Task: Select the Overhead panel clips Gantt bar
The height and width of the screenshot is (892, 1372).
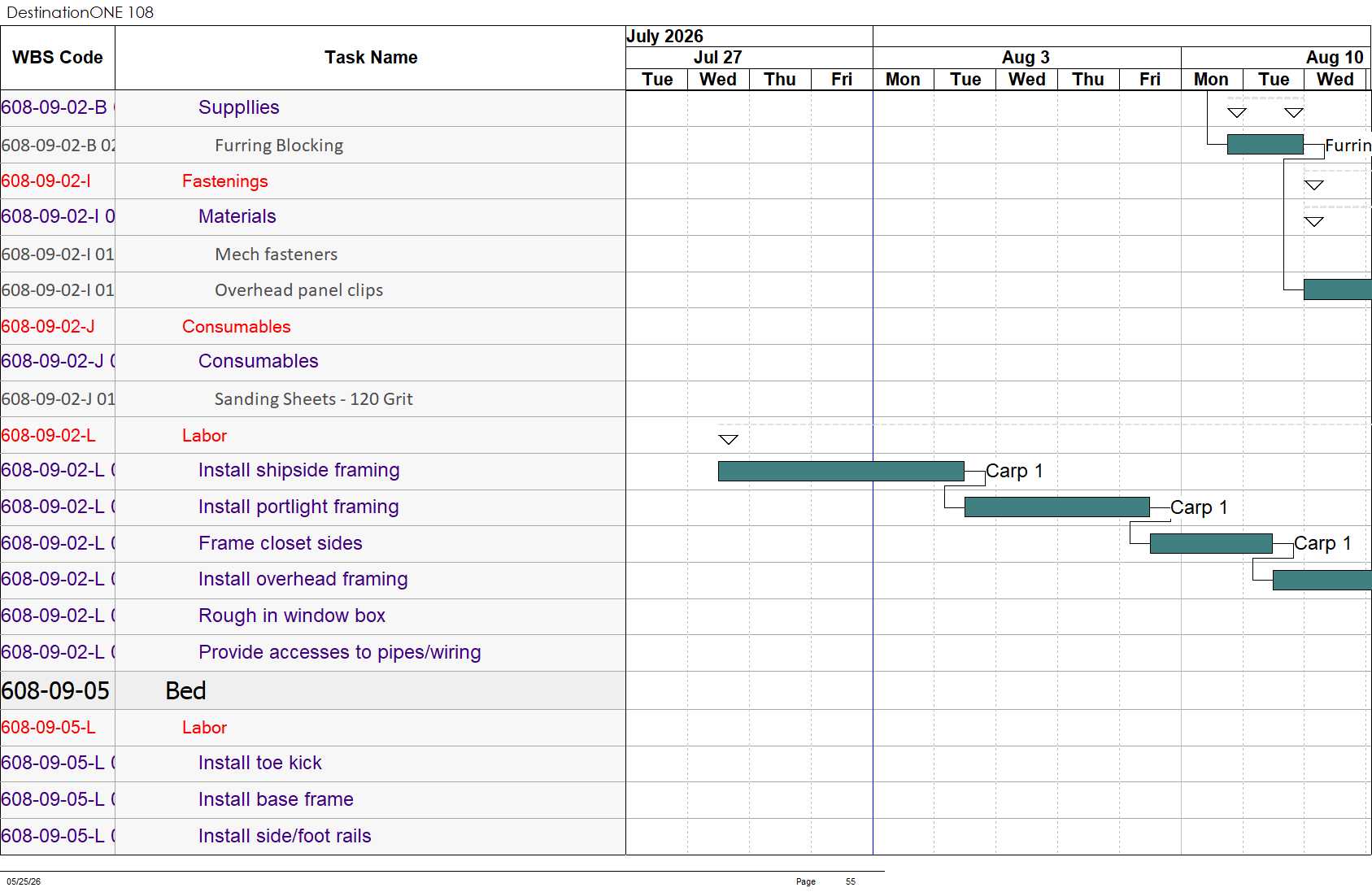Action: pos(1337,289)
